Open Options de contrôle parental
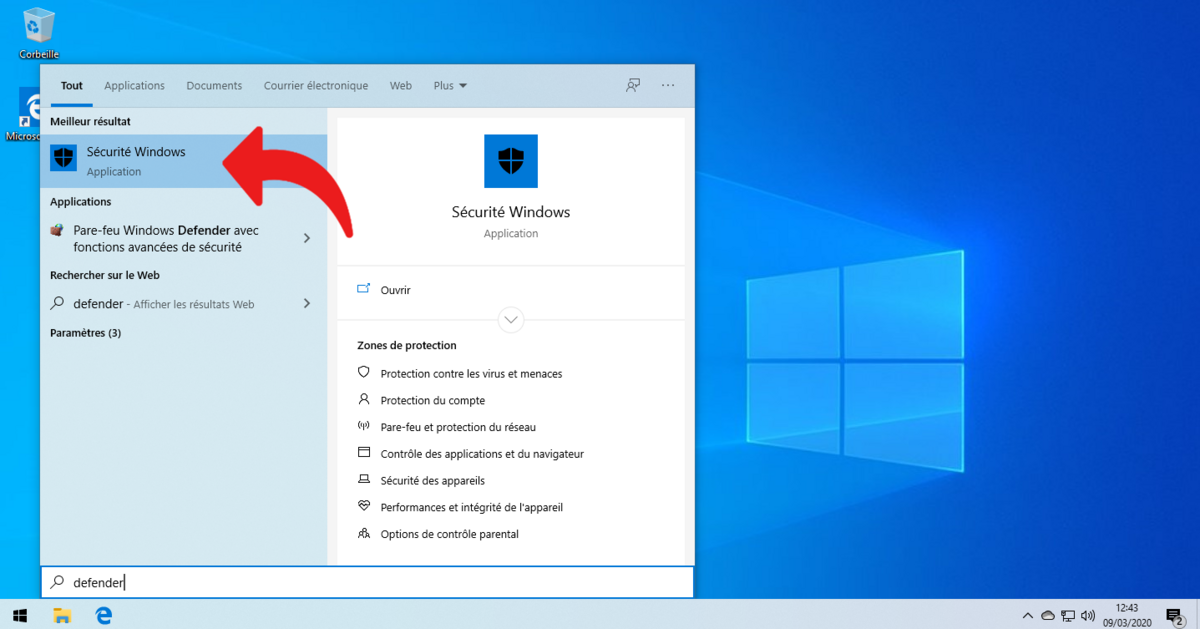The height and width of the screenshot is (629, 1200). [x=449, y=534]
